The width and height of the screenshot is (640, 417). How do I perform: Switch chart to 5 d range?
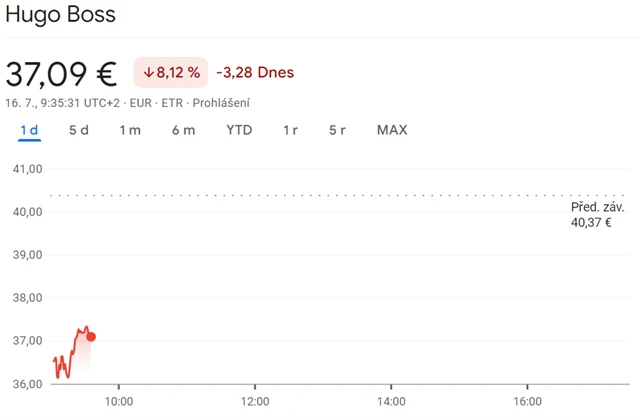pyautogui.click(x=78, y=130)
